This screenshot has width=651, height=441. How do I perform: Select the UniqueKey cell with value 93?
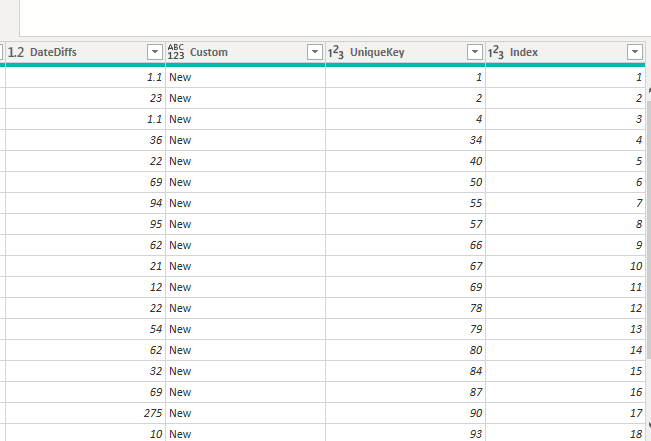pyautogui.click(x=405, y=433)
